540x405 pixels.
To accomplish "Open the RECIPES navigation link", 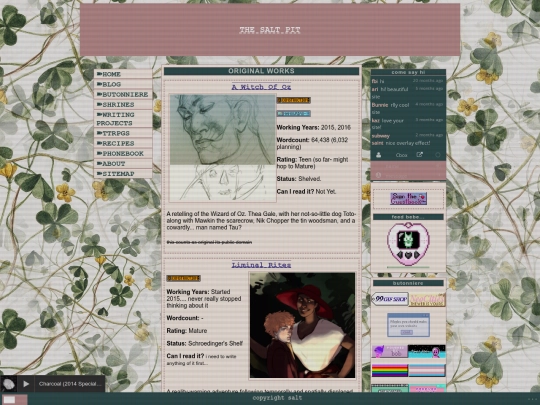I will 123,143.
